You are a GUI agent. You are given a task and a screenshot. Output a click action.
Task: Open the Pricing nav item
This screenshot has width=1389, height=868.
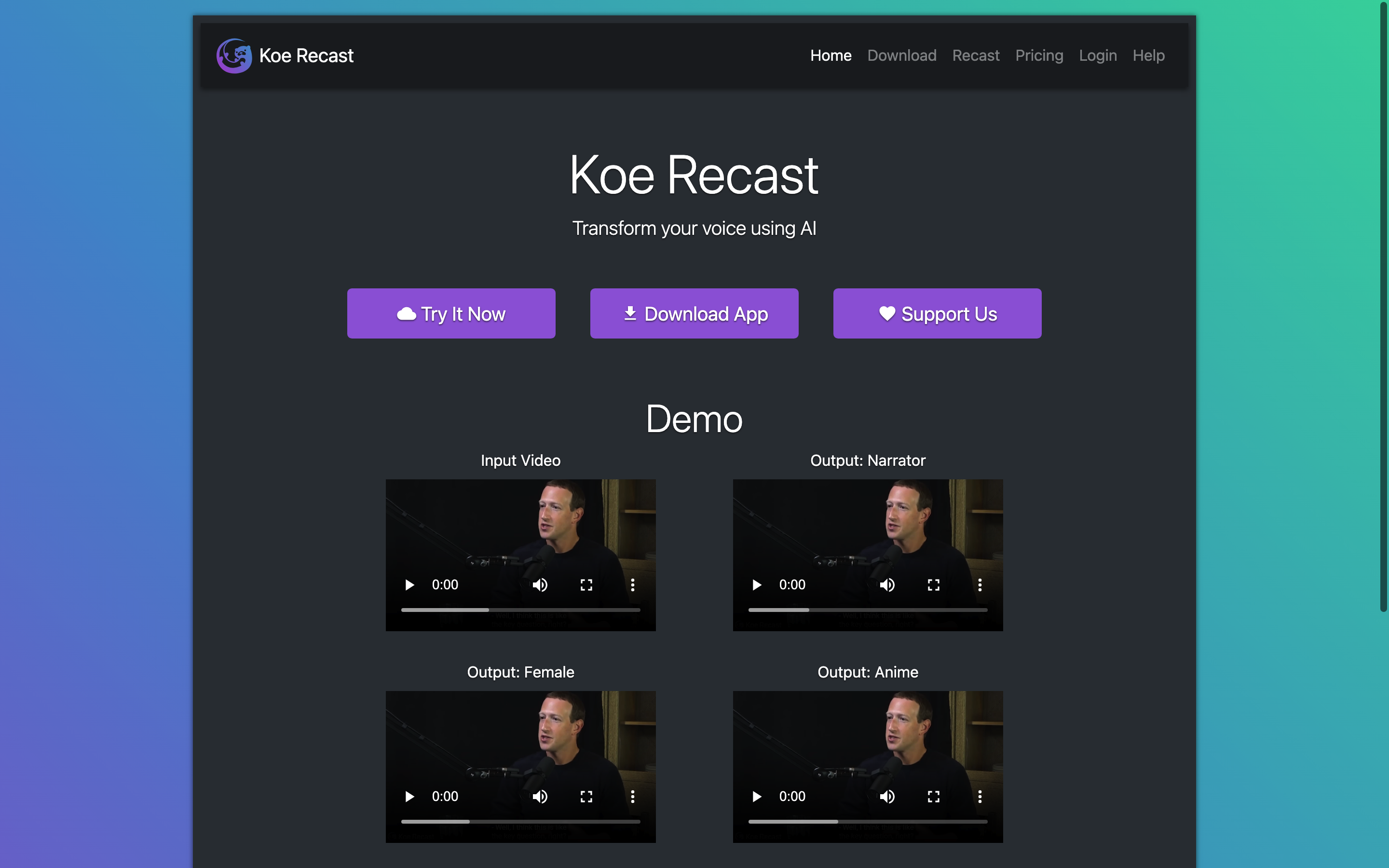click(1039, 55)
